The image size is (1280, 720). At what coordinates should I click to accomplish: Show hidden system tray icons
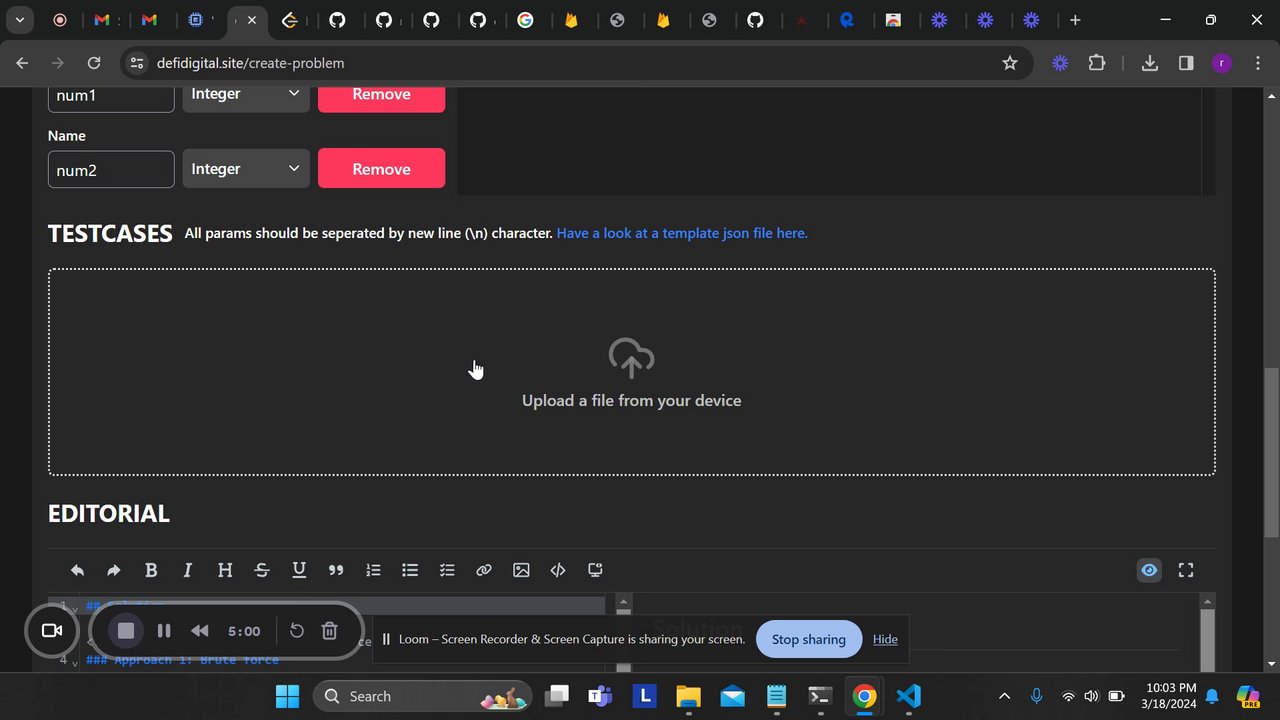click(x=1005, y=696)
